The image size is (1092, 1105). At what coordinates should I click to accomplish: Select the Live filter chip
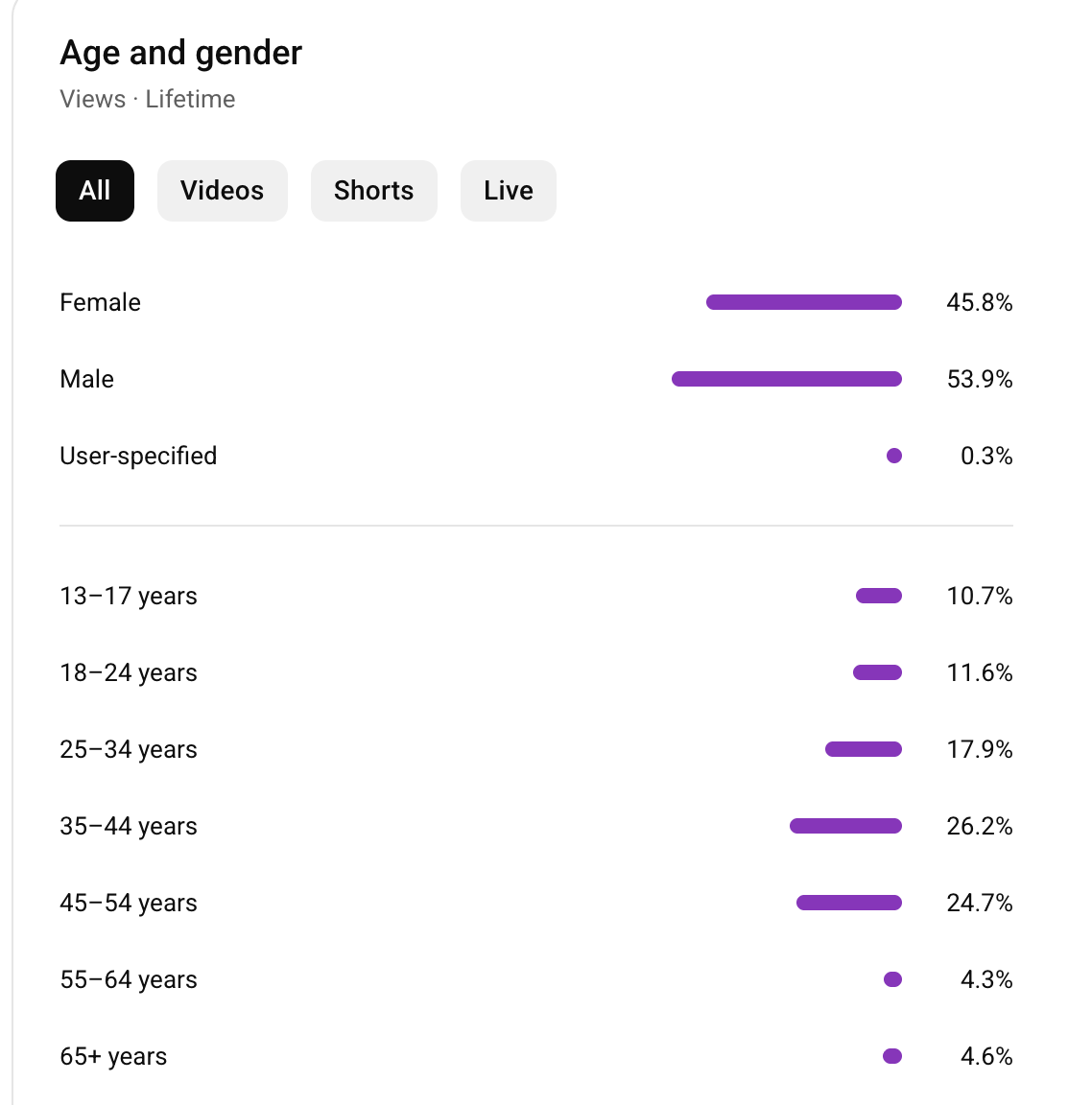point(508,191)
